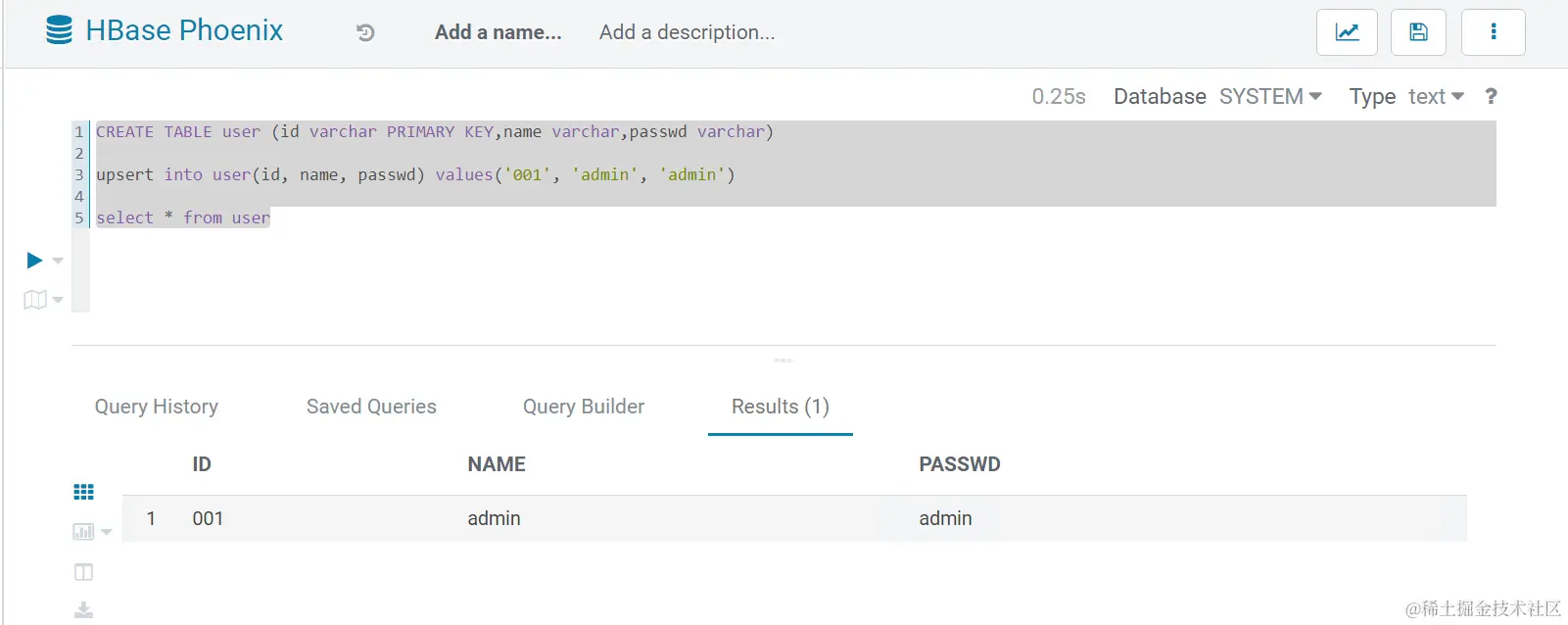Switch to the Query Builder tab
Image resolution: width=1568 pixels, height=625 pixels.
pyautogui.click(x=584, y=407)
